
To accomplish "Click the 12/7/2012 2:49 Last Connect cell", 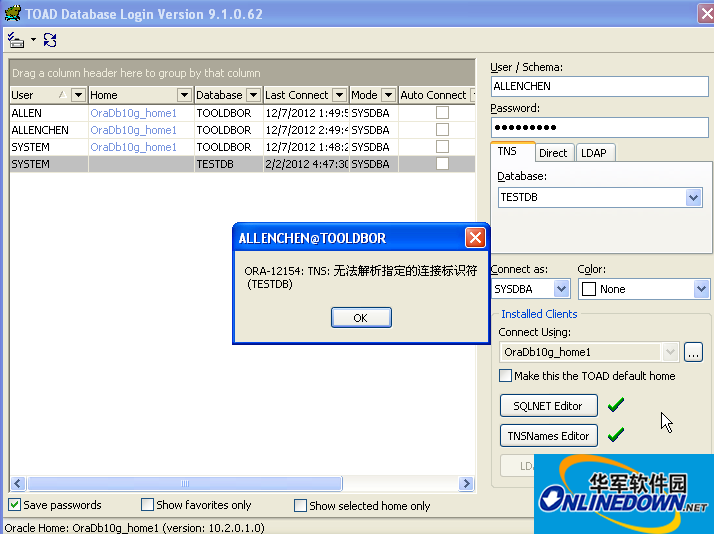I will click(306, 130).
